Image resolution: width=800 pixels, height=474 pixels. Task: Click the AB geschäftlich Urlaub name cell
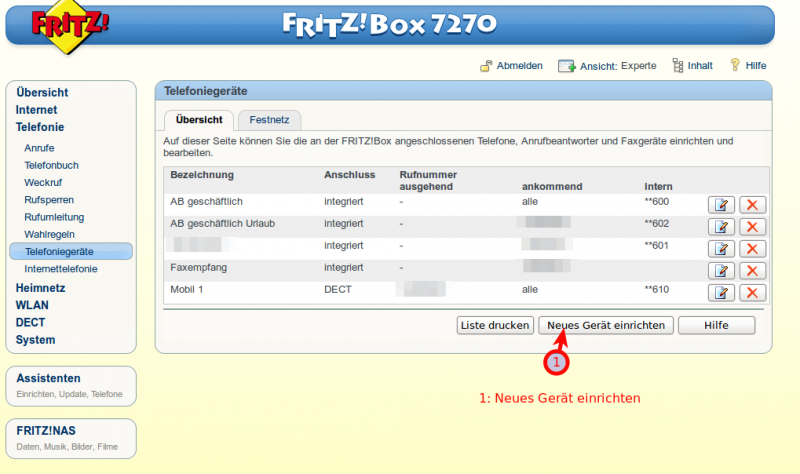click(x=222, y=224)
